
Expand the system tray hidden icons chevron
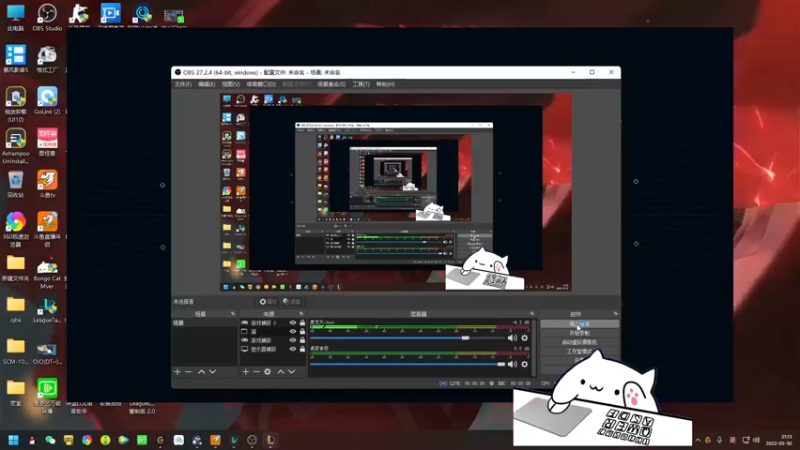[697, 440]
